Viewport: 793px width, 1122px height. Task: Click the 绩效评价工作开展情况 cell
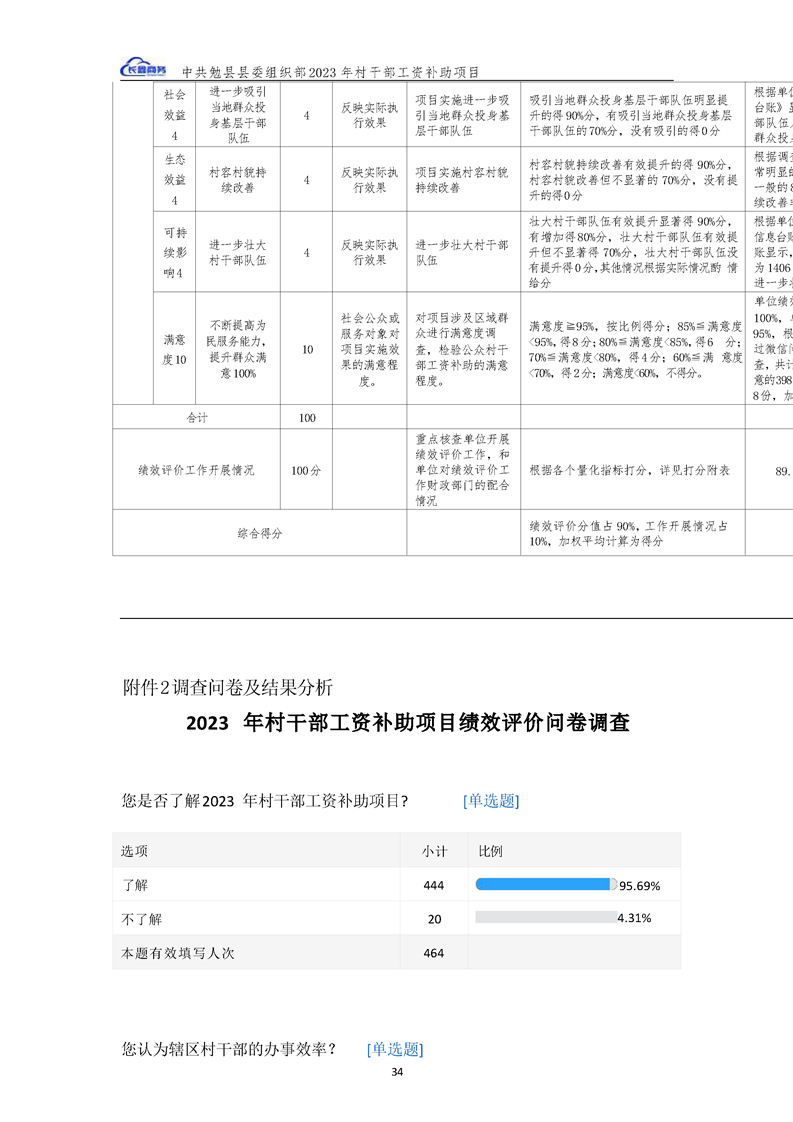click(195, 470)
